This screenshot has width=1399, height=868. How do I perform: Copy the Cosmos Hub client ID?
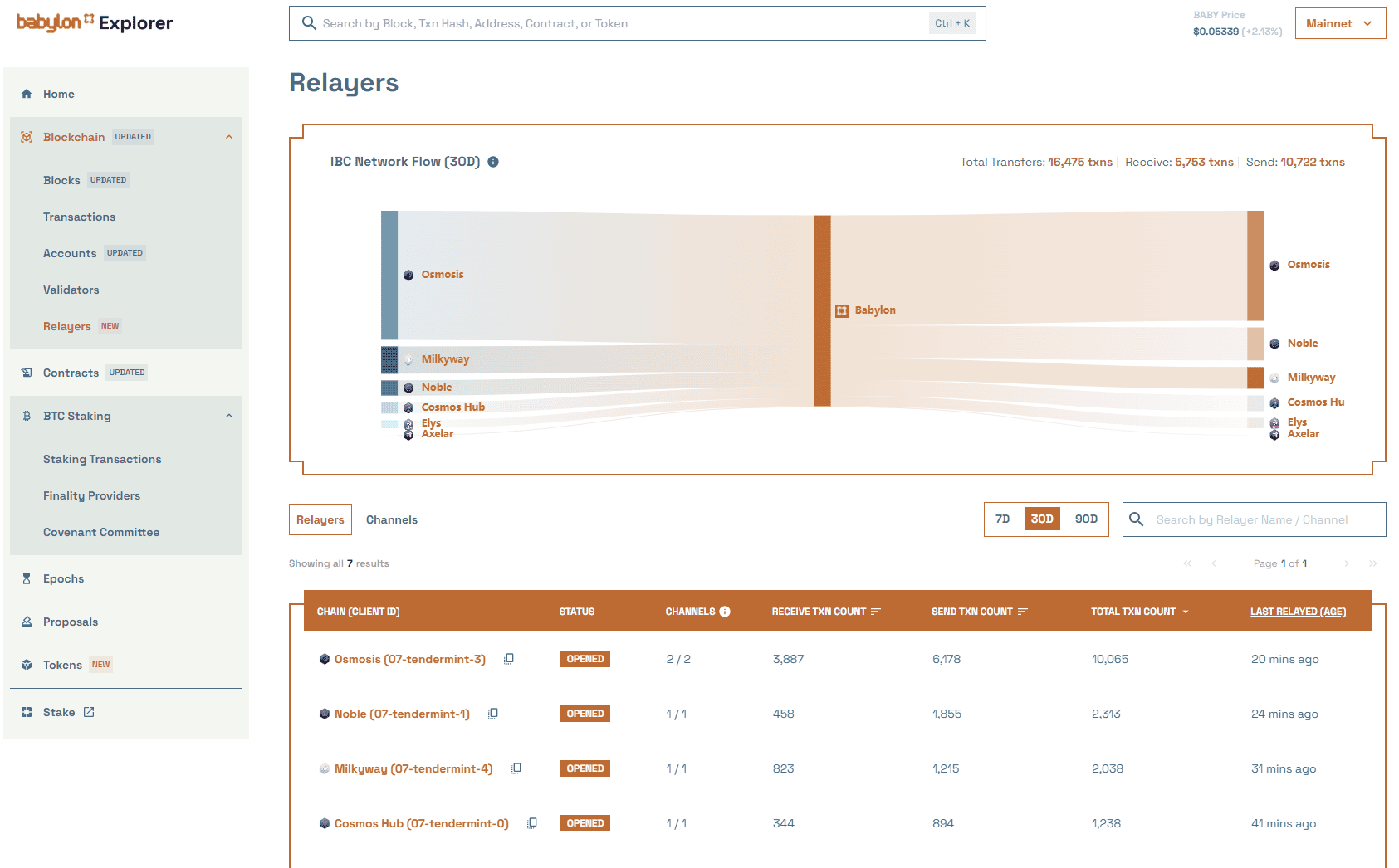[x=532, y=823]
